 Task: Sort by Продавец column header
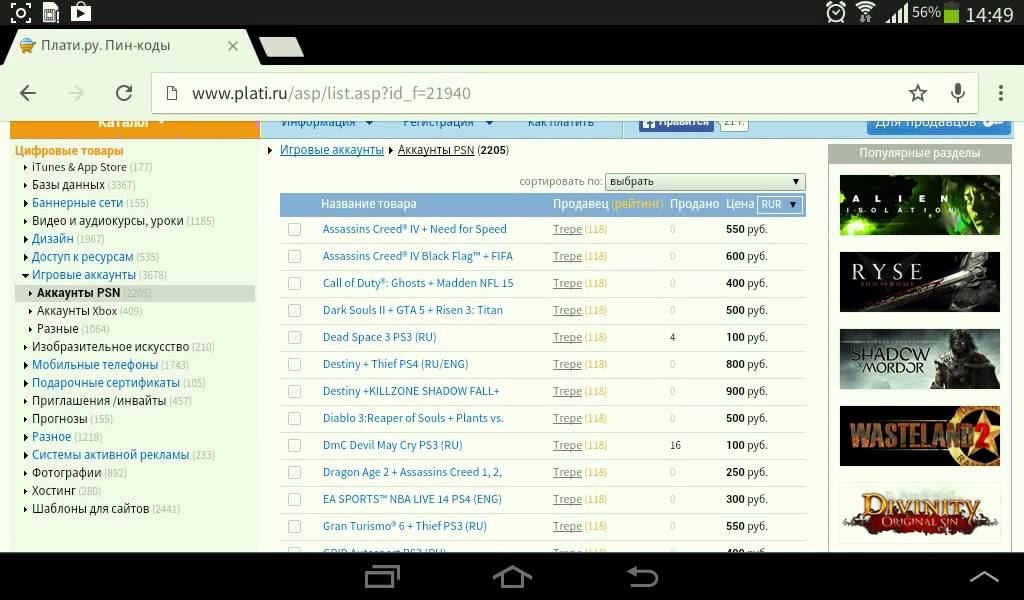tap(581, 204)
